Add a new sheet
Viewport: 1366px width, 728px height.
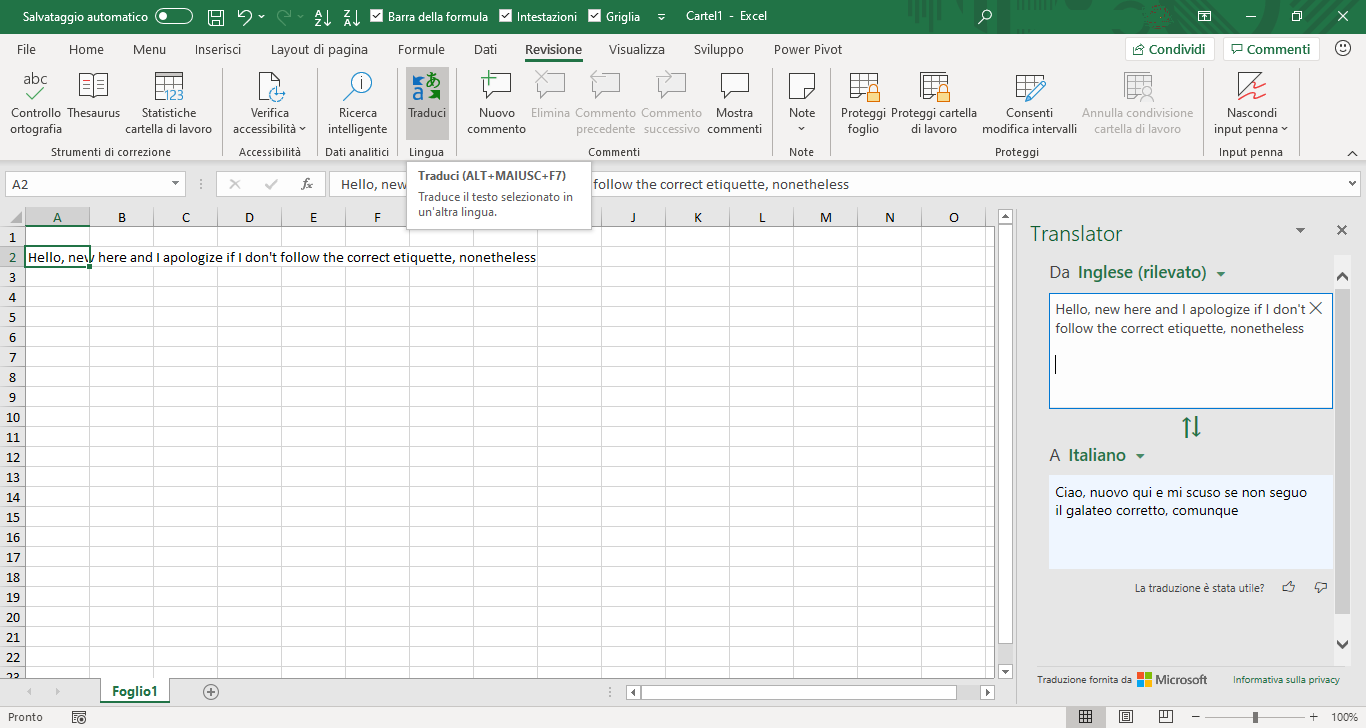pyautogui.click(x=210, y=691)
